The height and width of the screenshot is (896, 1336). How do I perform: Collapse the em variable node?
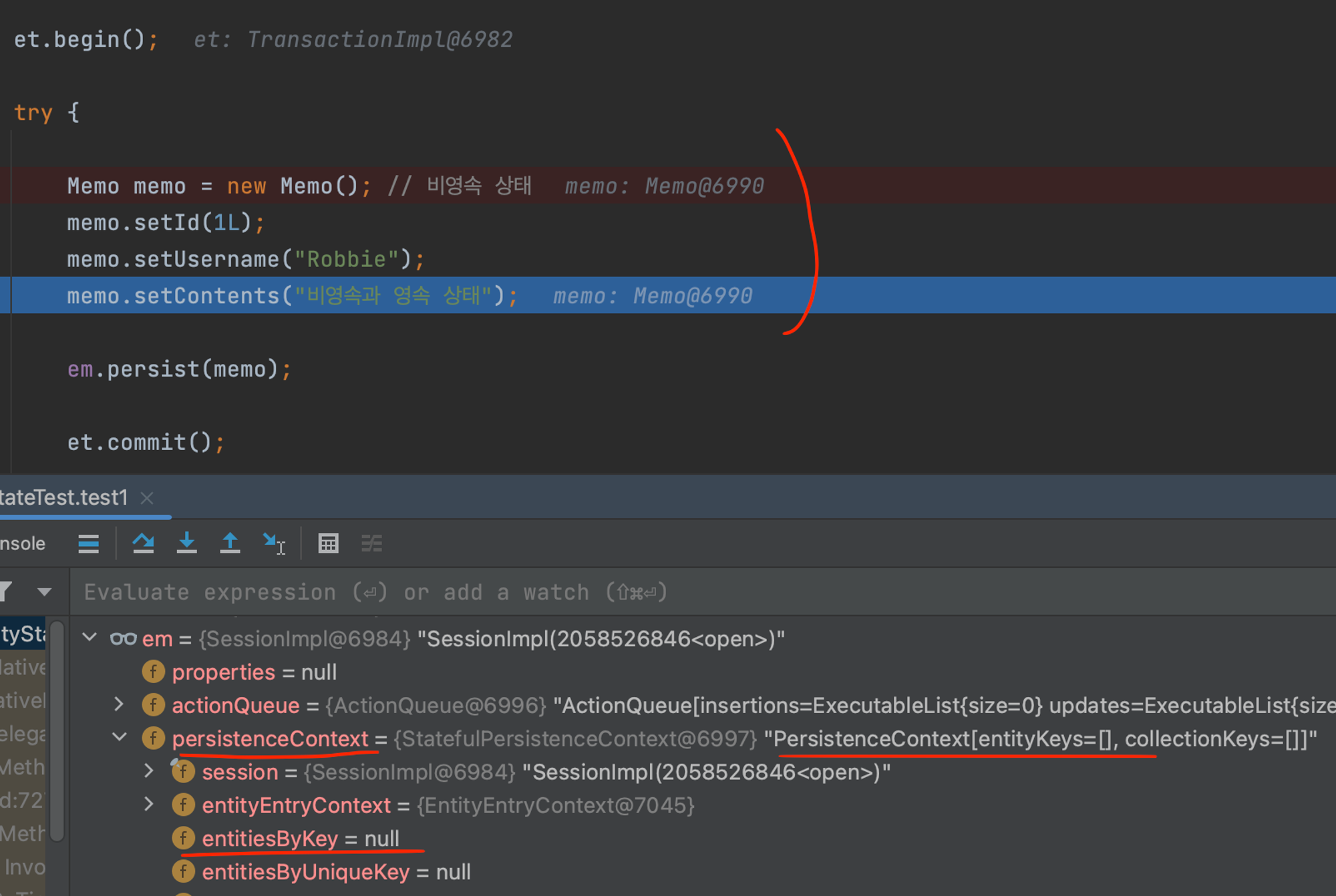tap(90, 638)
